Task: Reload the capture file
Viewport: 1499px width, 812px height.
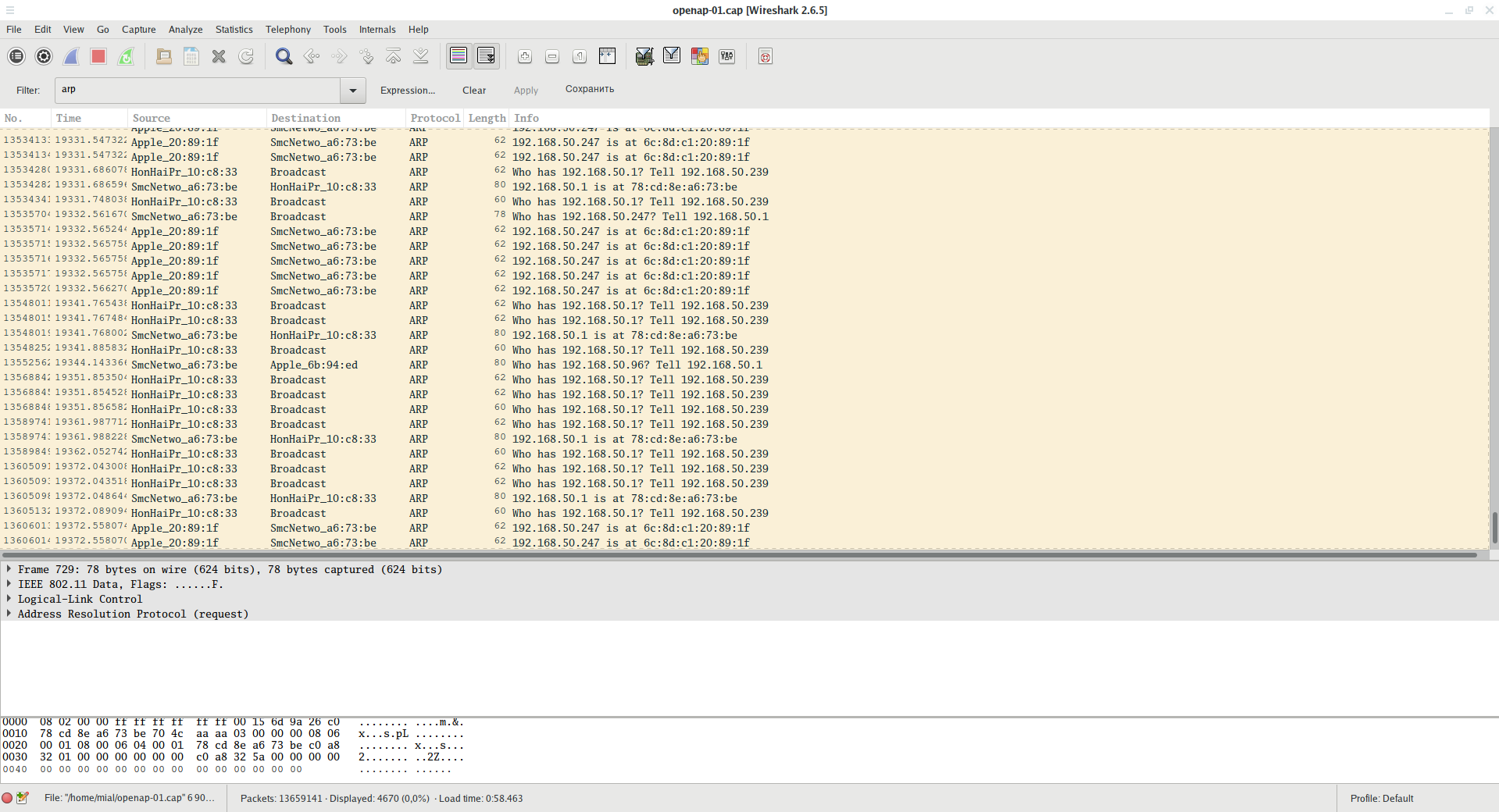Action: coord(246,56)
